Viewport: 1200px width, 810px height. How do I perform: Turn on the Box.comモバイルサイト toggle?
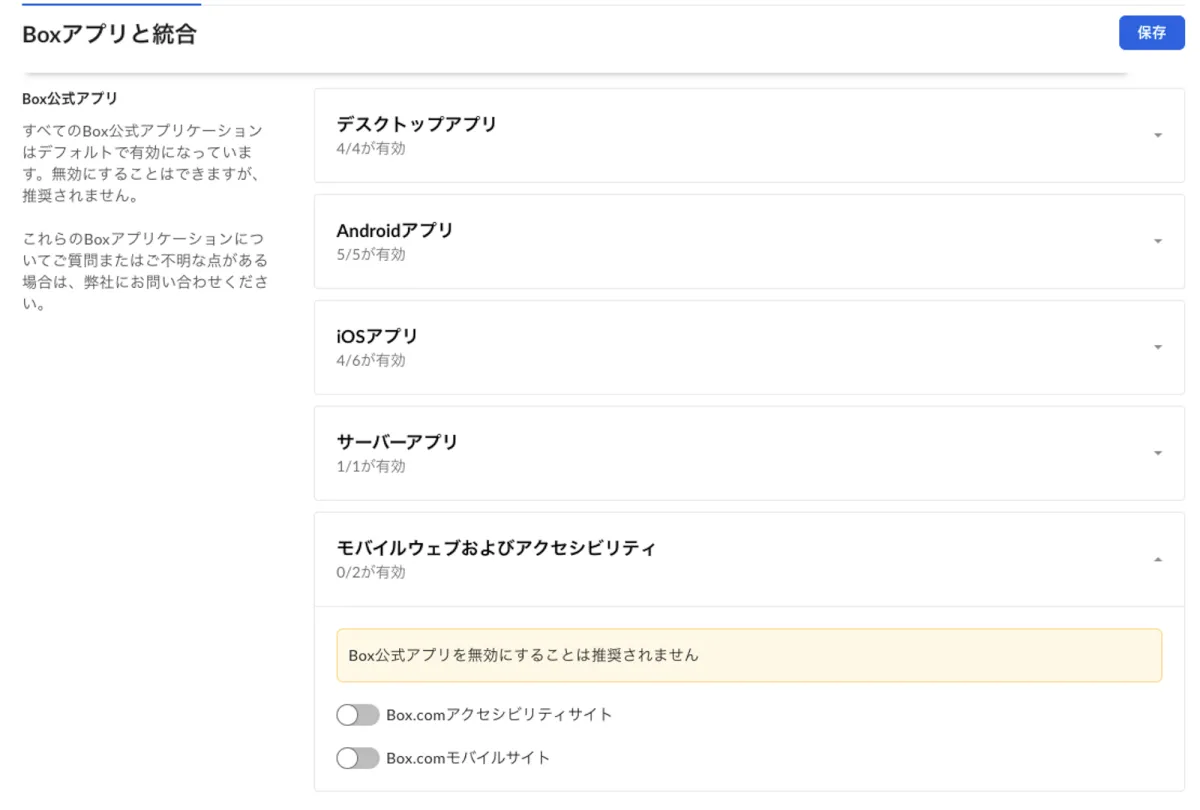pos(358,758)
